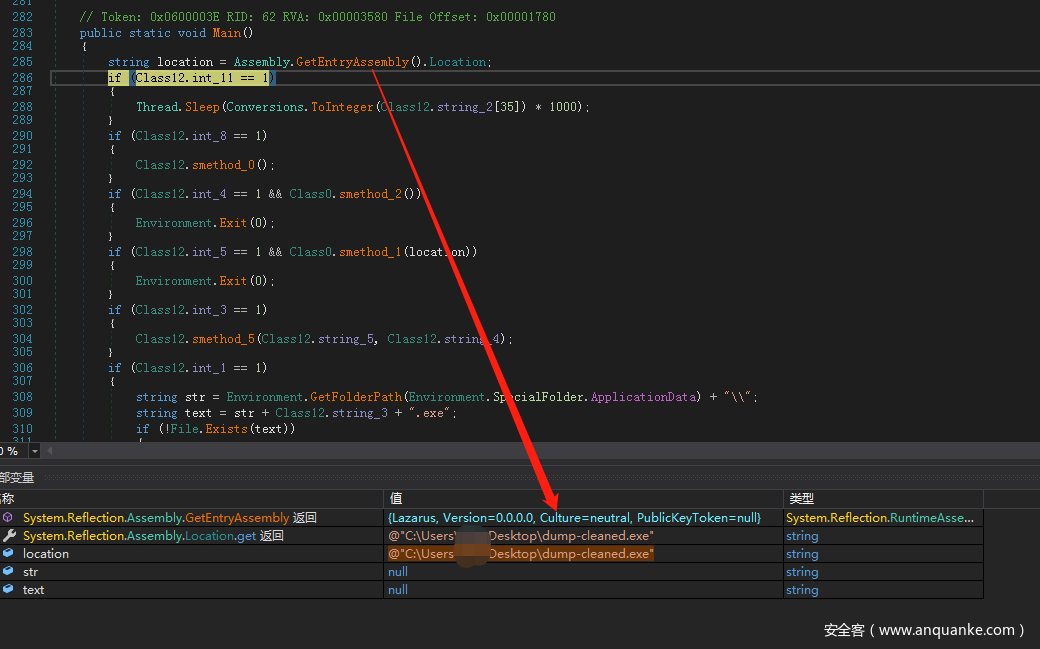Click line number 286 in the margin
The image size is (1040, 649).
tap(23, 78)
